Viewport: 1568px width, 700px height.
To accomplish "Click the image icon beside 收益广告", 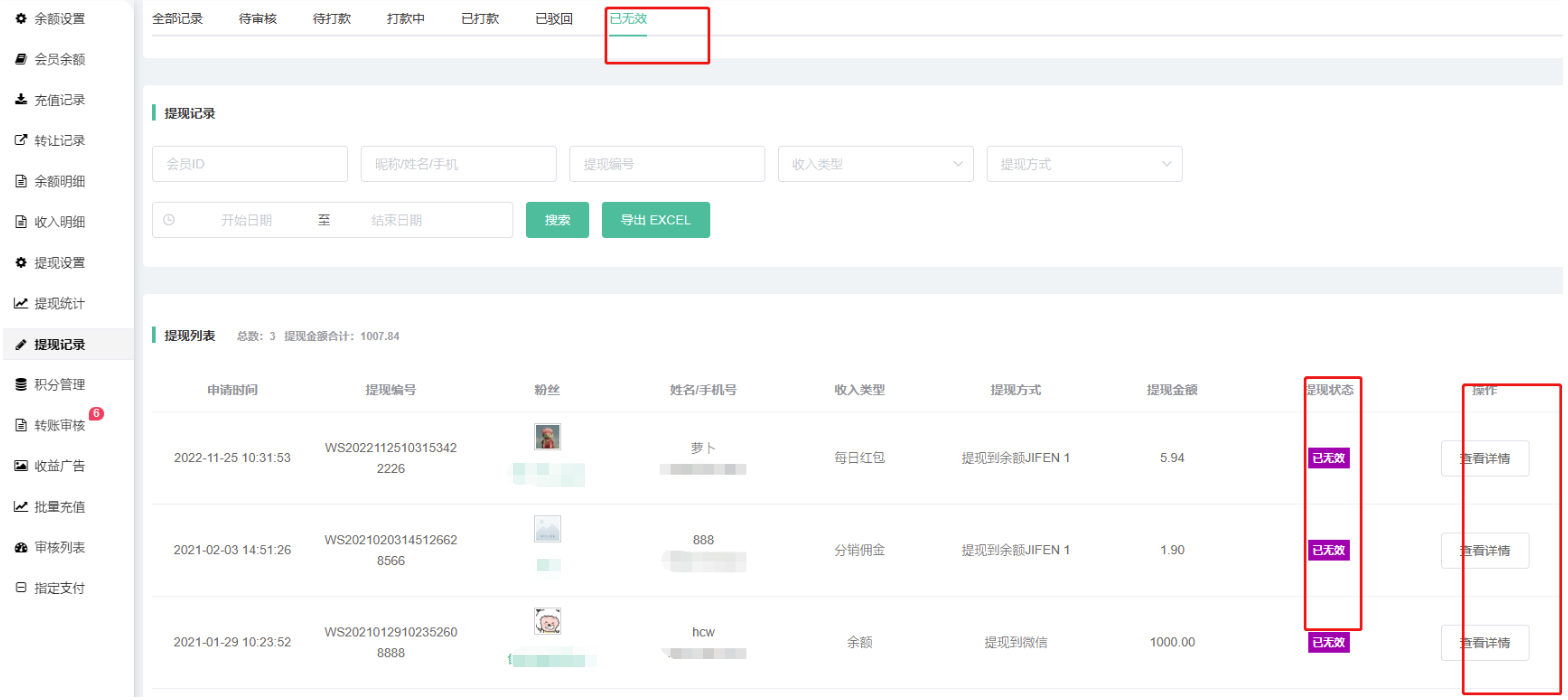I will (x=21, y=466).
